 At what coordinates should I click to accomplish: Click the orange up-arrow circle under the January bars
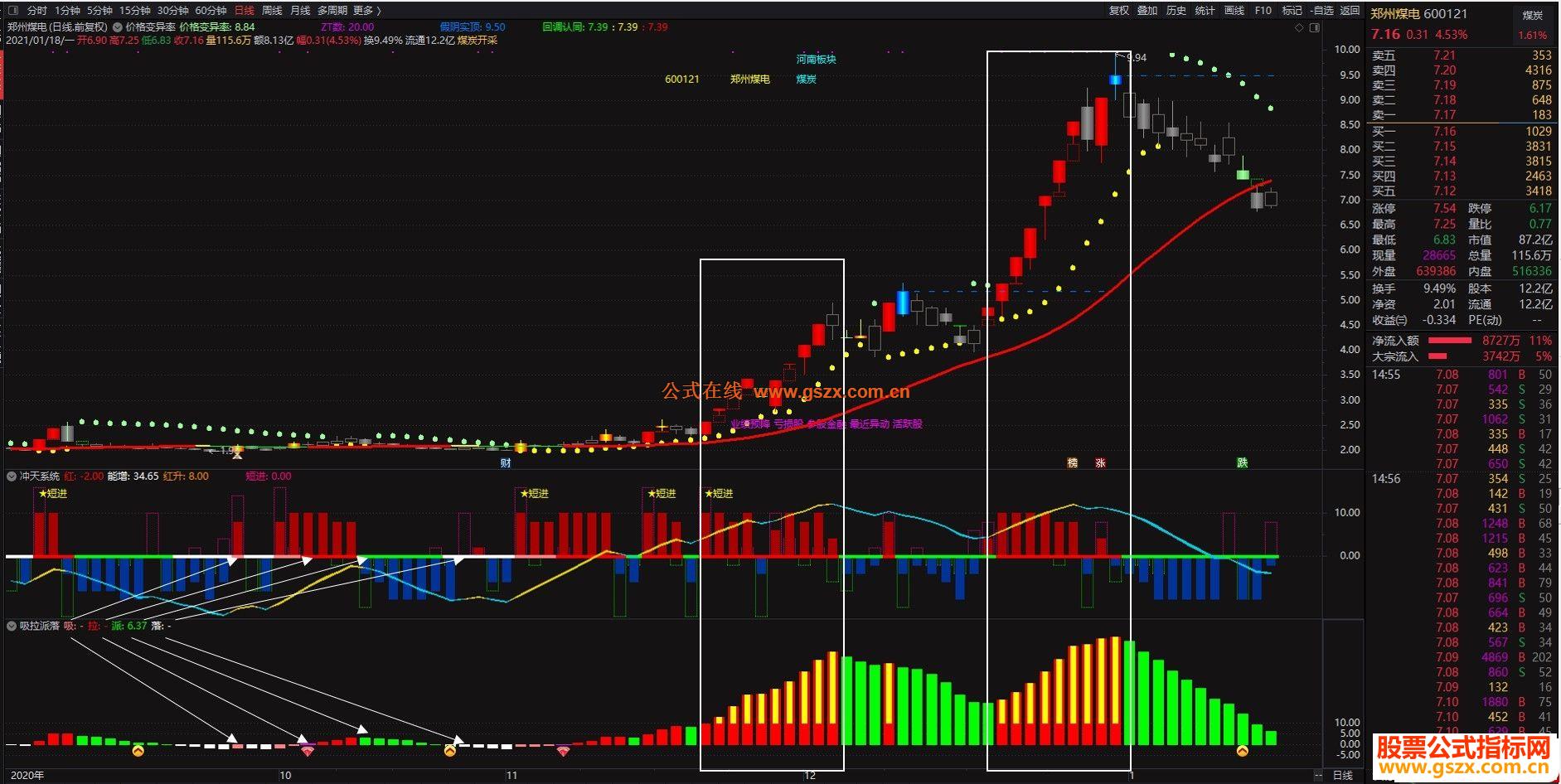click(1242, 751)
